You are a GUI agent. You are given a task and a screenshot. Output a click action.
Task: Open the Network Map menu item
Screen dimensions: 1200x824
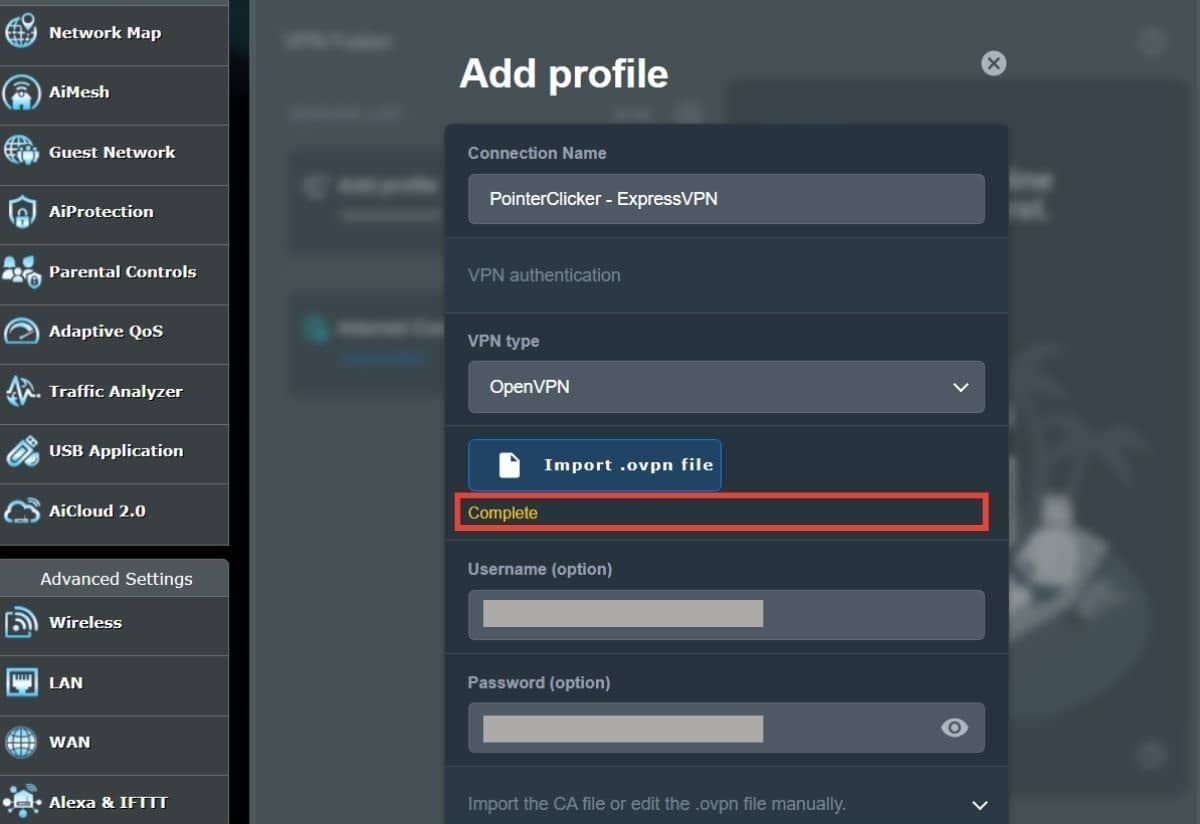tap(114, 33)
